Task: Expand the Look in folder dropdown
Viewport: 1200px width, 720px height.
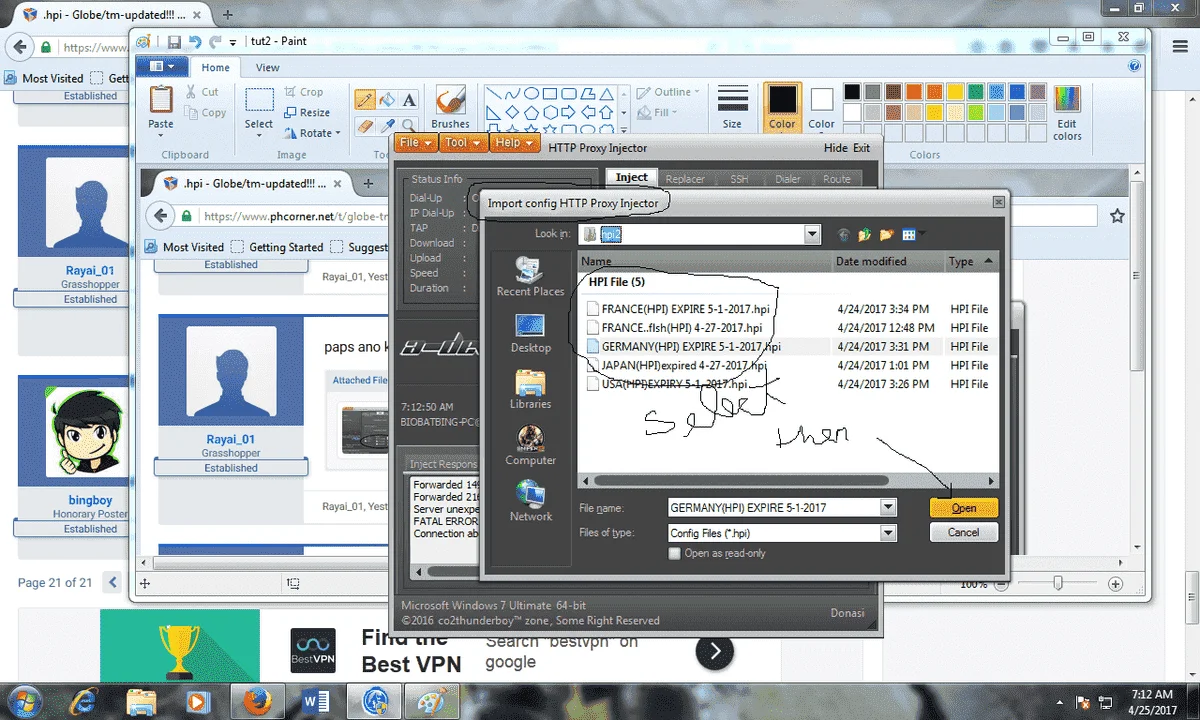Action: [812, 234]
